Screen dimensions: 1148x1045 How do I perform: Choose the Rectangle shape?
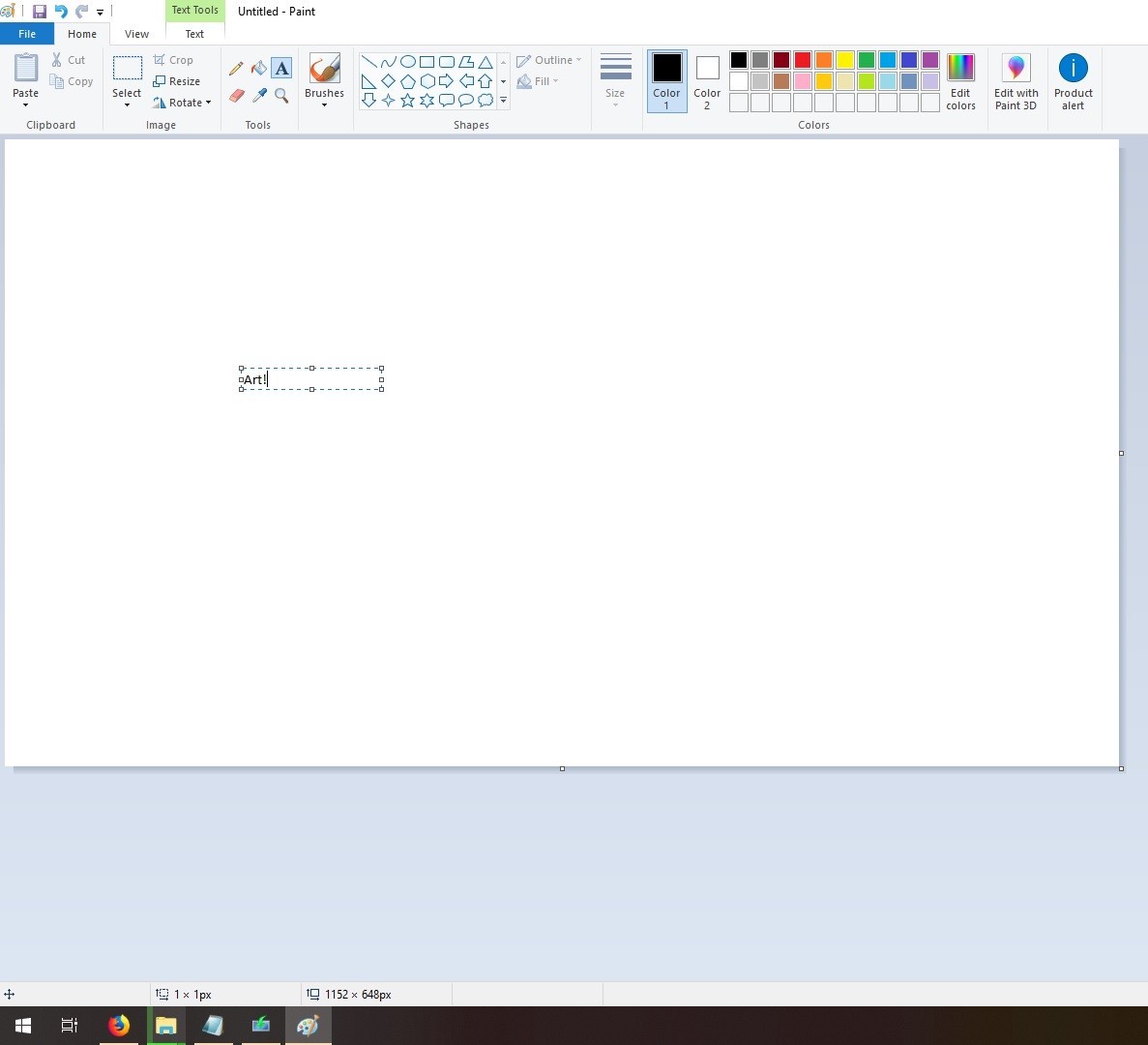(427, 62)
